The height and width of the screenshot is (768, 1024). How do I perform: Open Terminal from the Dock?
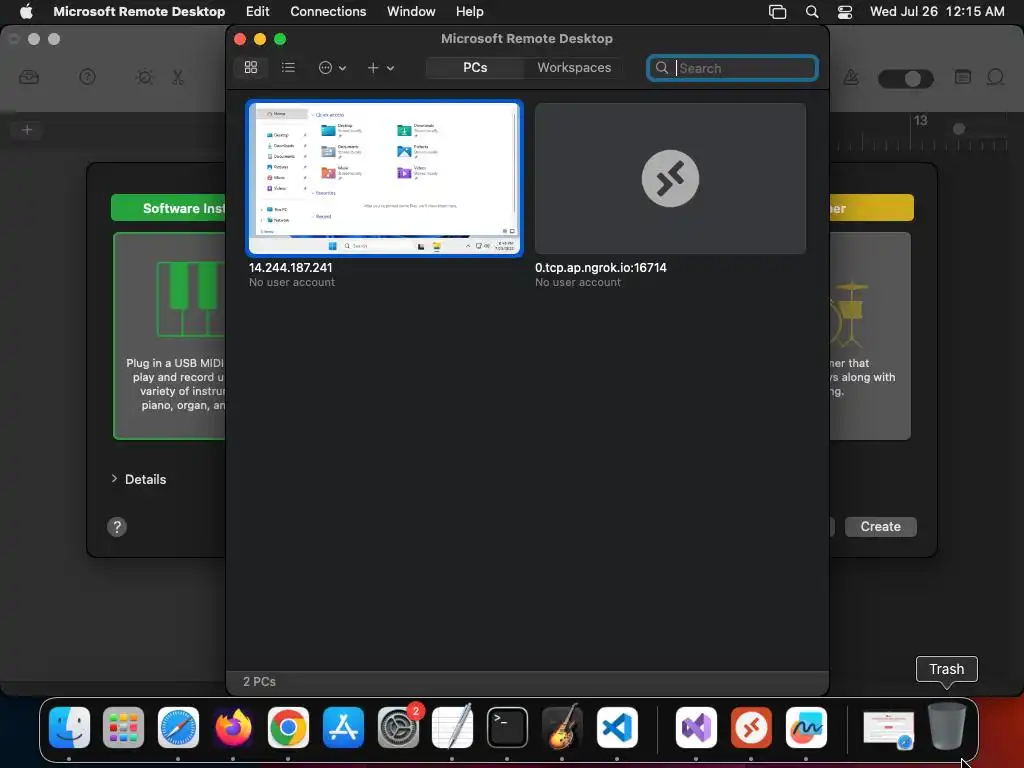click(x=507, y=727)
